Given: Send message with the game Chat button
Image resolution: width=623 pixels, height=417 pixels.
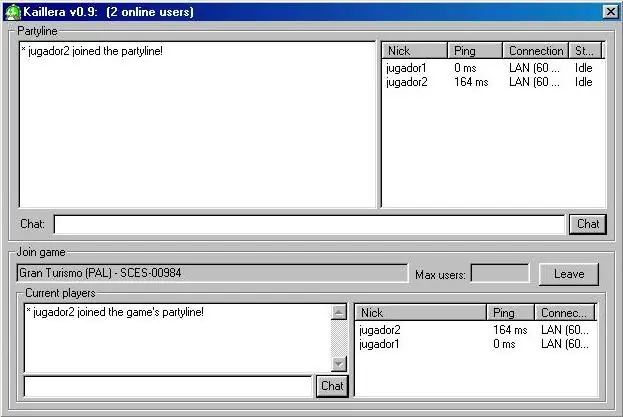Looking at the screenshot, I should coord(332,386).
